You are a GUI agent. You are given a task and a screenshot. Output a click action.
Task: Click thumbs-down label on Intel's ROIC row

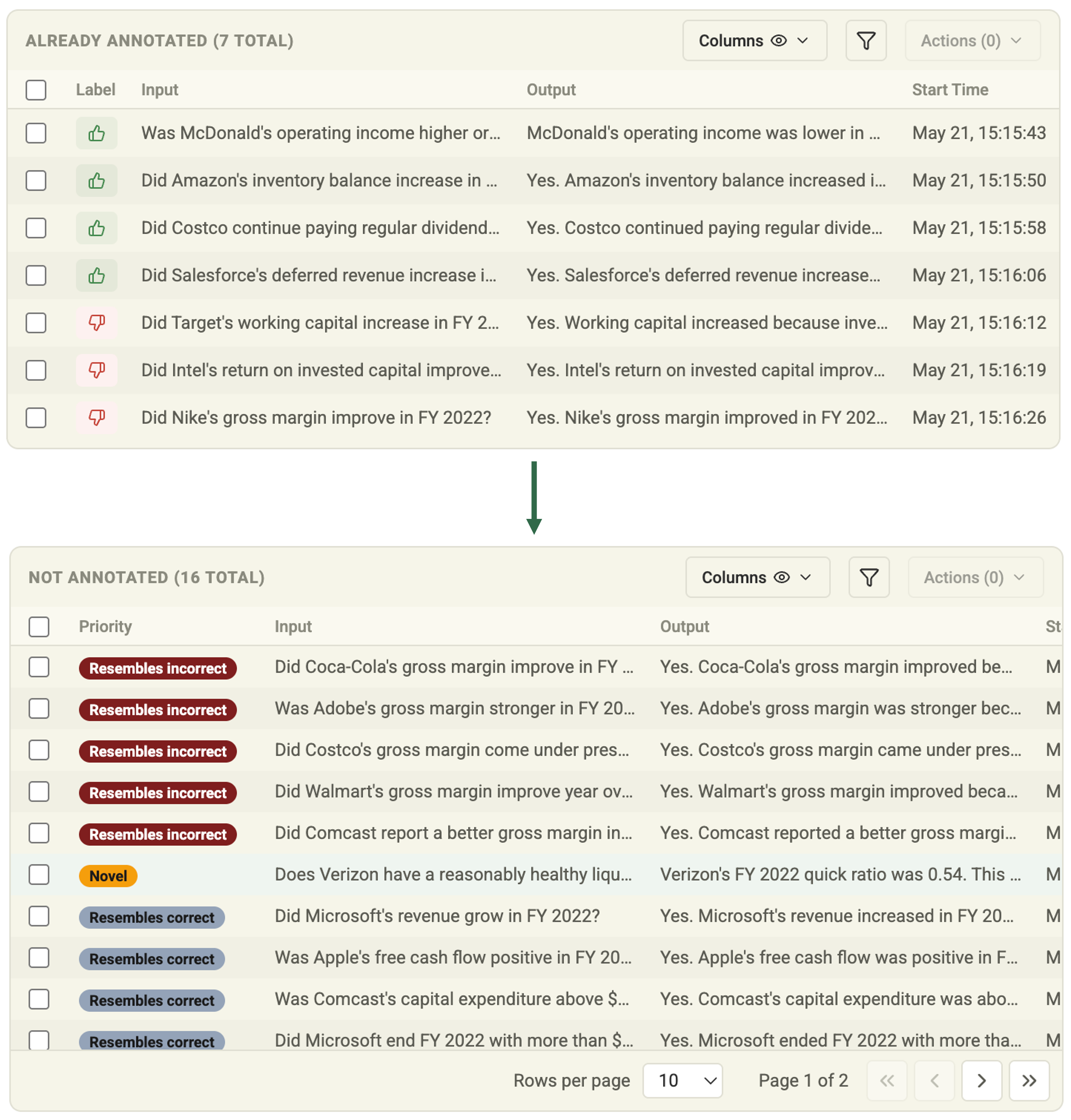[97, 370]
